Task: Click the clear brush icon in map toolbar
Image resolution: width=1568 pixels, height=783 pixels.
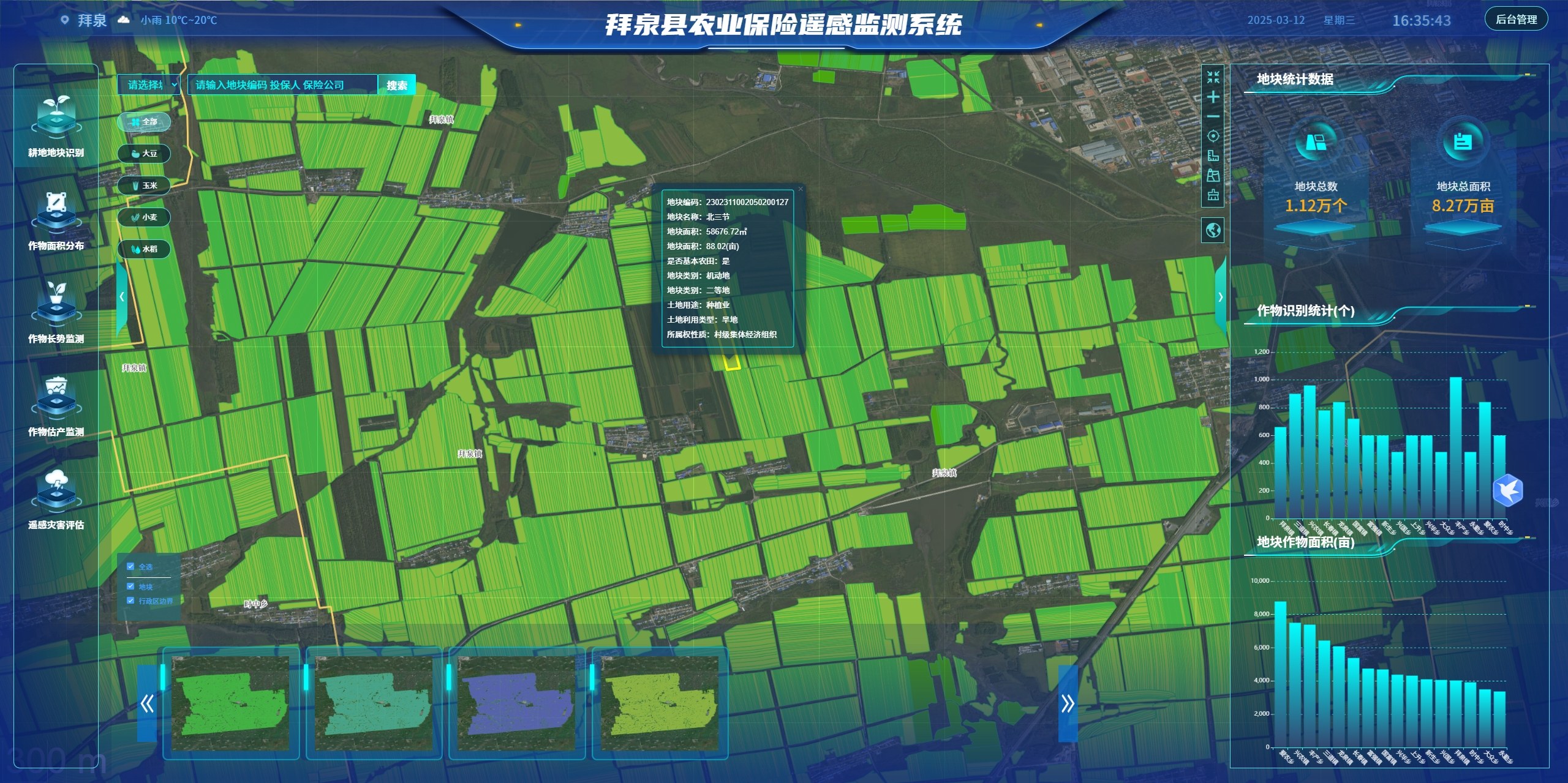Action: point(1213,195)
